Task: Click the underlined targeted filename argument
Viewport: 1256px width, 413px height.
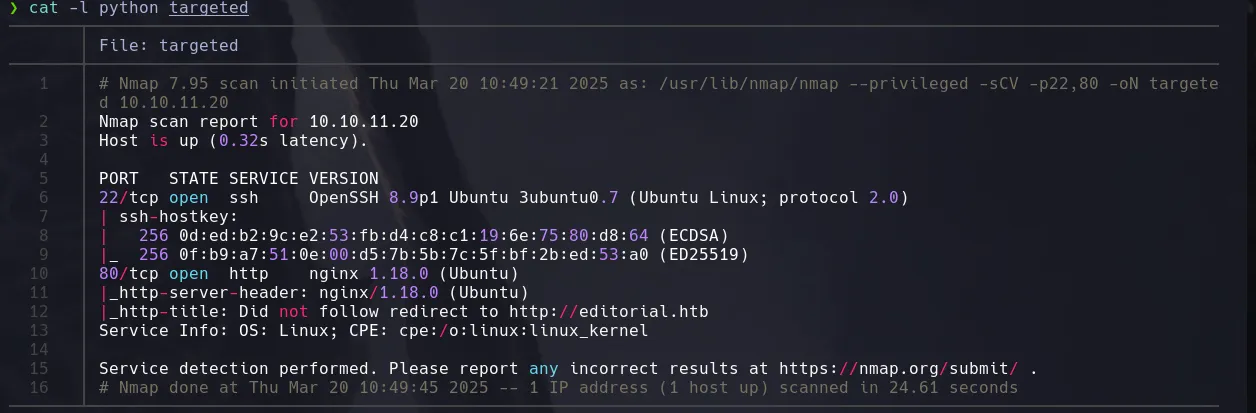Action: click(x=209, y=9)
